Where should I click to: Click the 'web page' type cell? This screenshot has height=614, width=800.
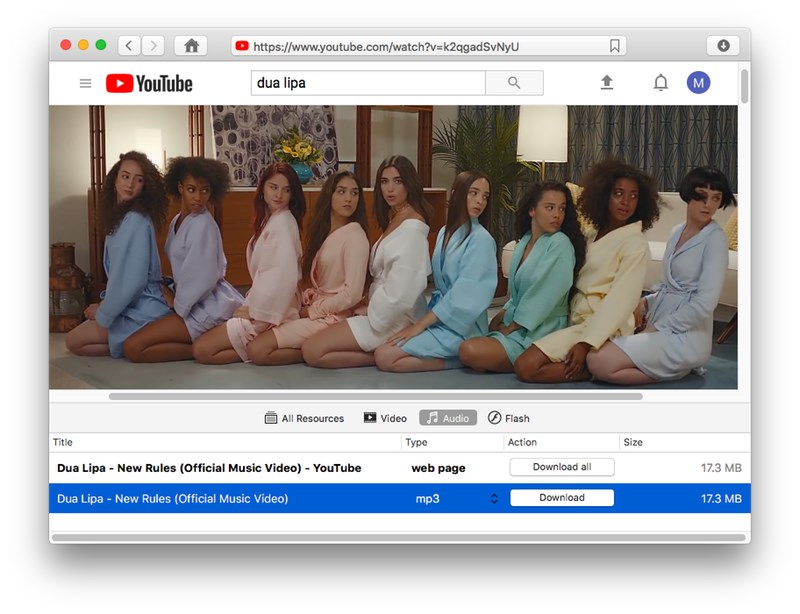pos(438,468)
